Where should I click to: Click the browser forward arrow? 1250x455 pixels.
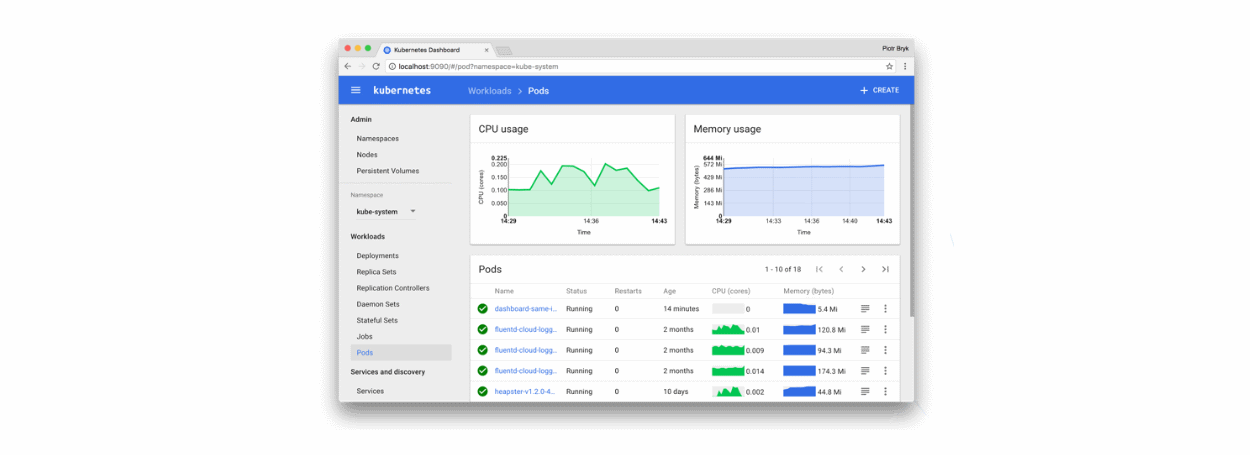click(x=362, y=66)
